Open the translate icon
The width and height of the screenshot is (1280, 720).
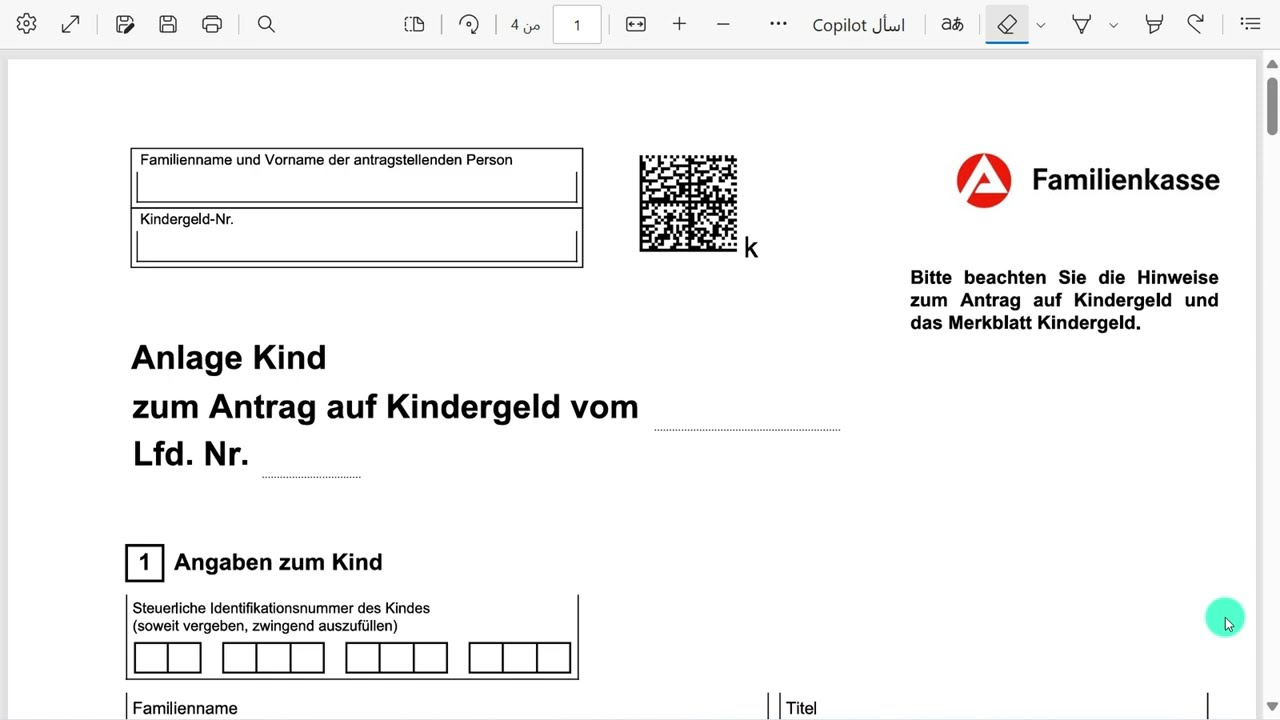tap(952, 24)
